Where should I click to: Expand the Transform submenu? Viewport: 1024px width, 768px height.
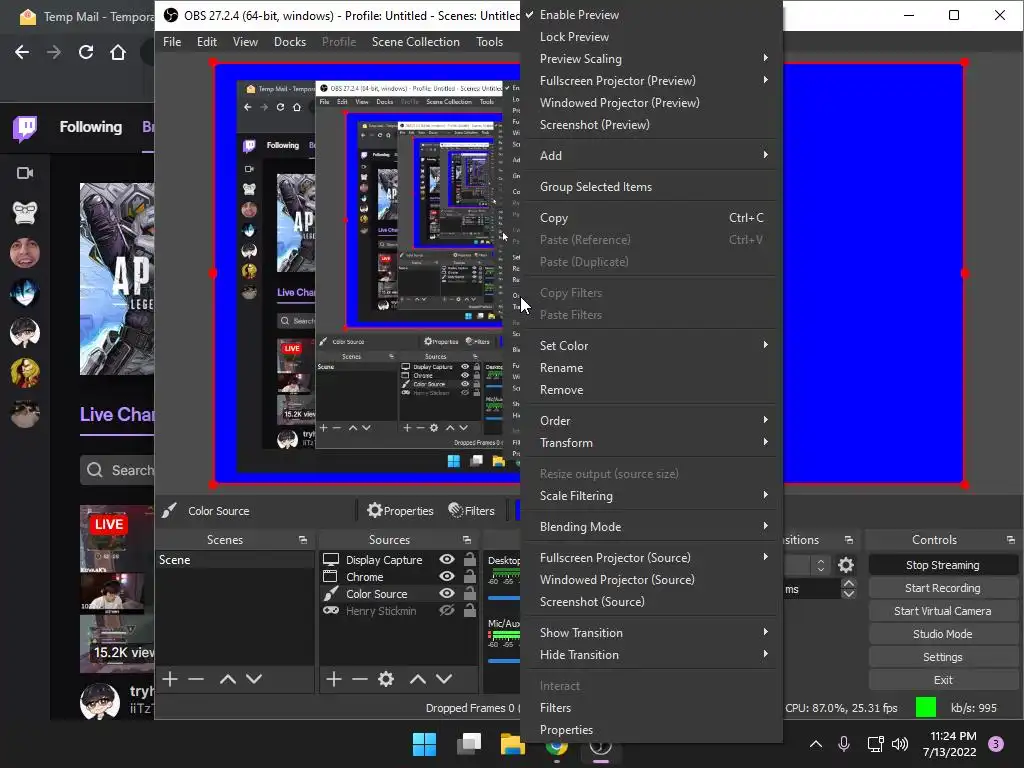click(x=651, y=443)
